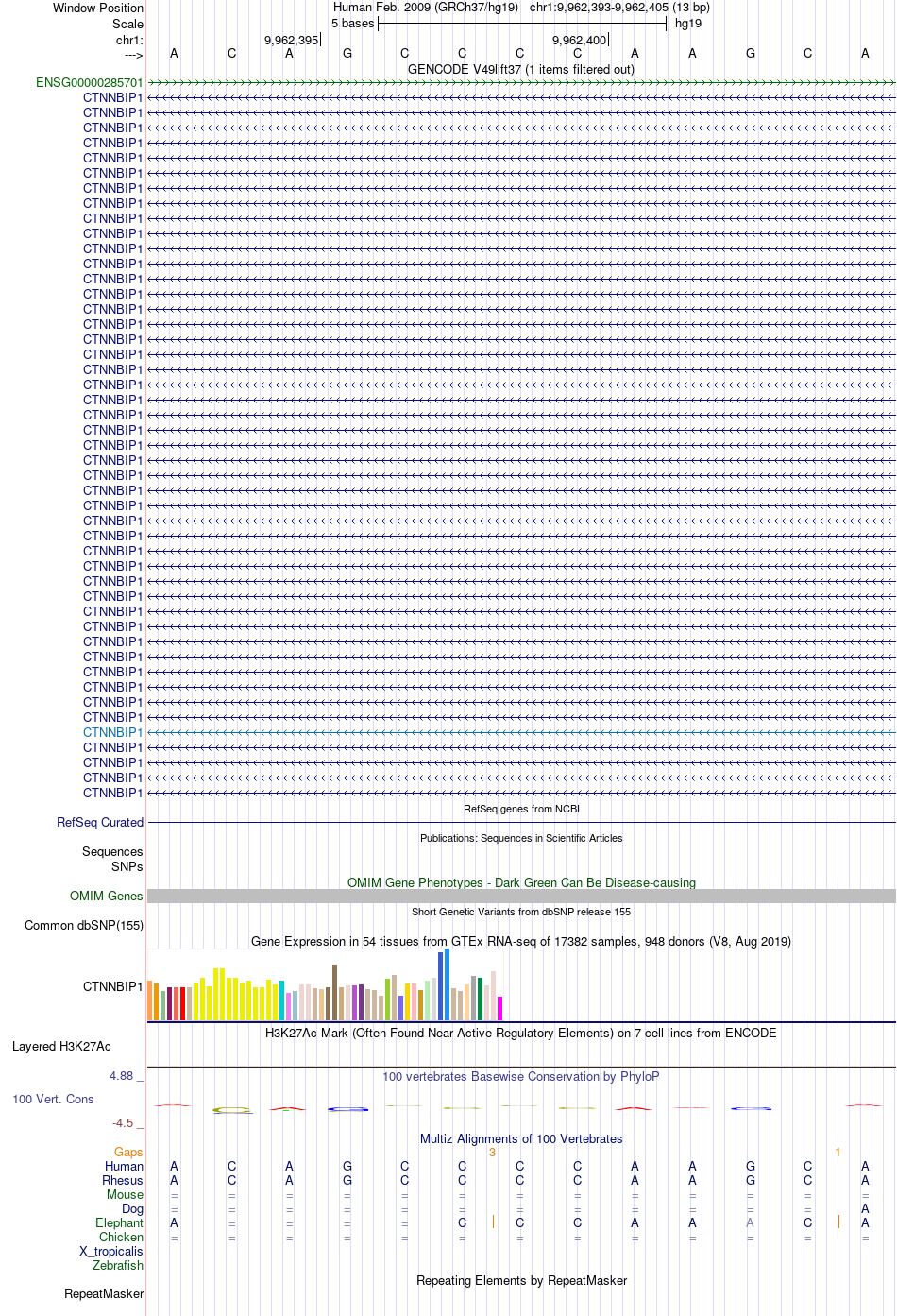Click the Gaps row label

(x=128, y=1152)
